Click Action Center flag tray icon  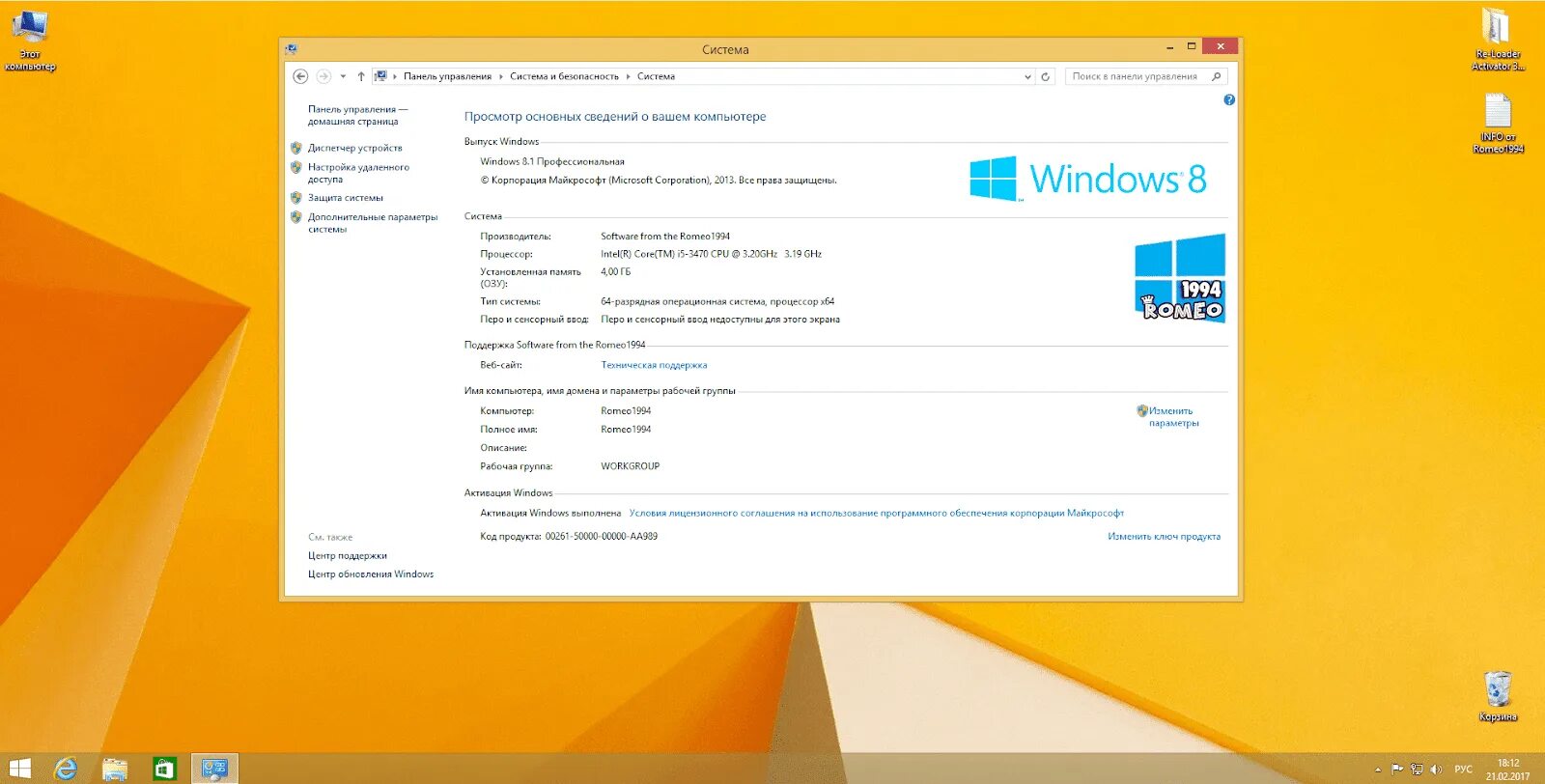(1397, 770)
